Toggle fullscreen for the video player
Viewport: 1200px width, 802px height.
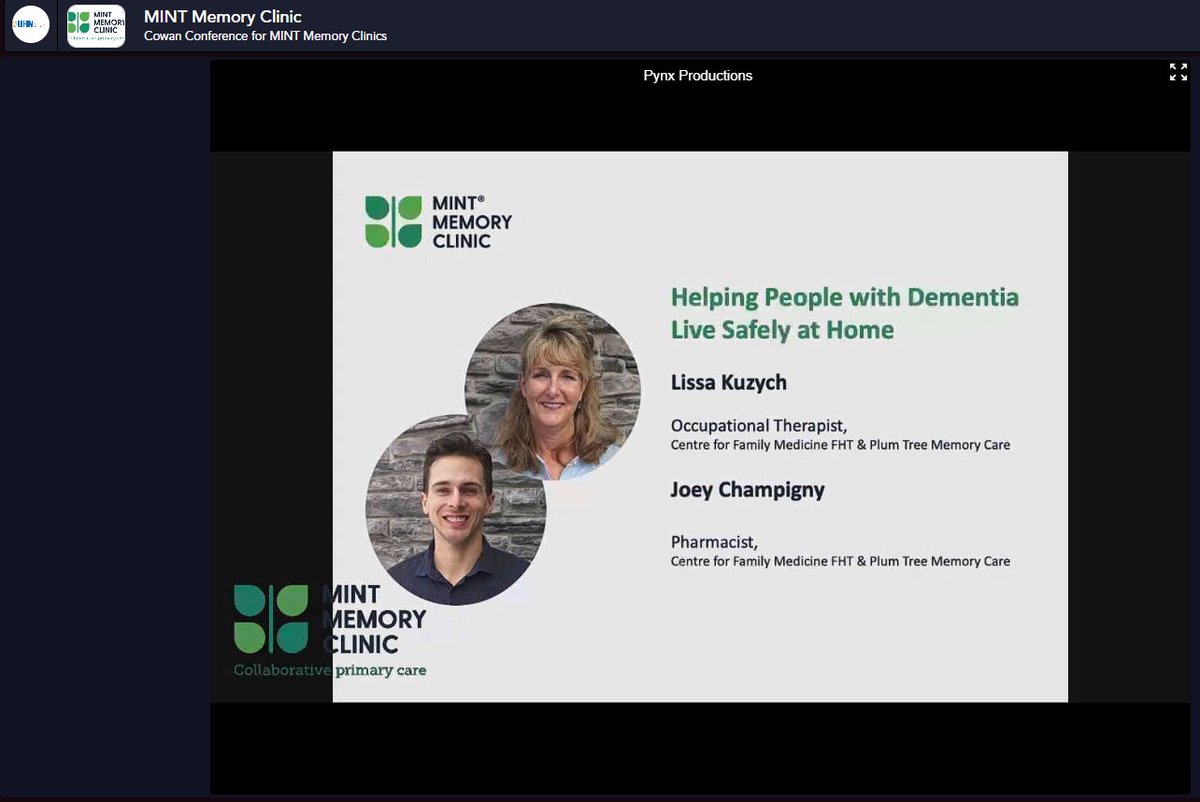pos(1178,72)
